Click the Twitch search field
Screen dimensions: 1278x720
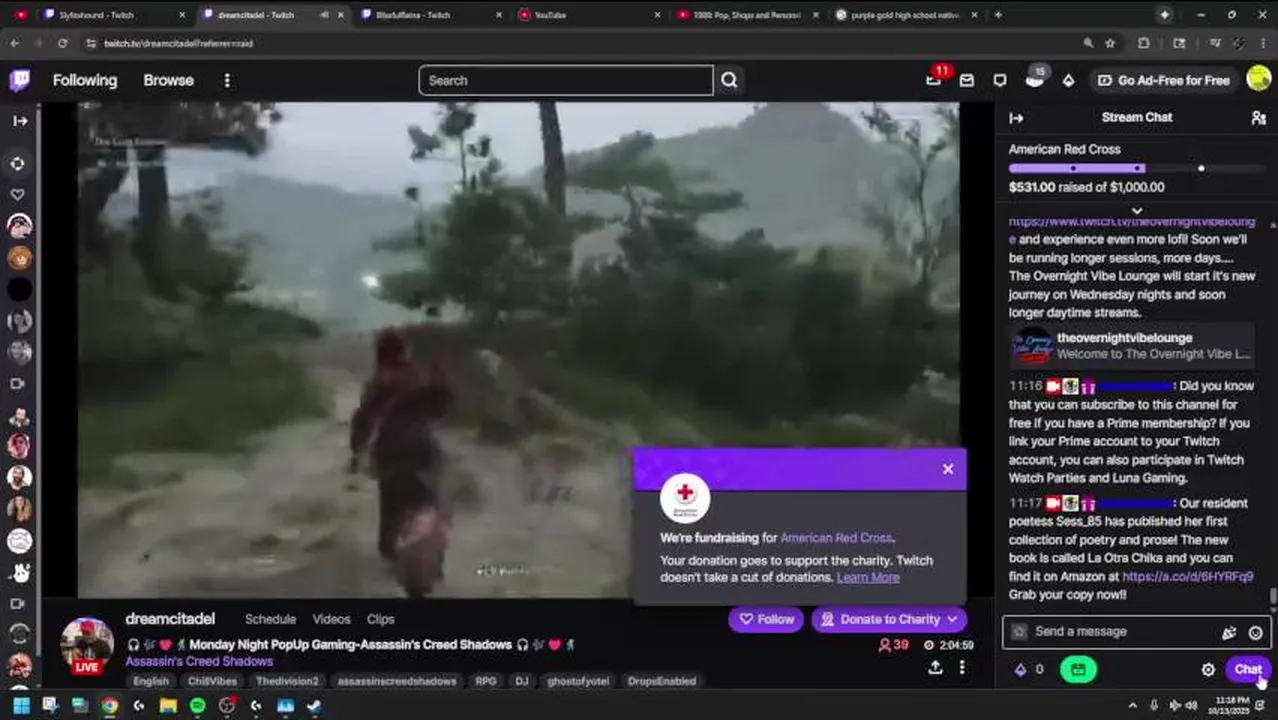565,80
